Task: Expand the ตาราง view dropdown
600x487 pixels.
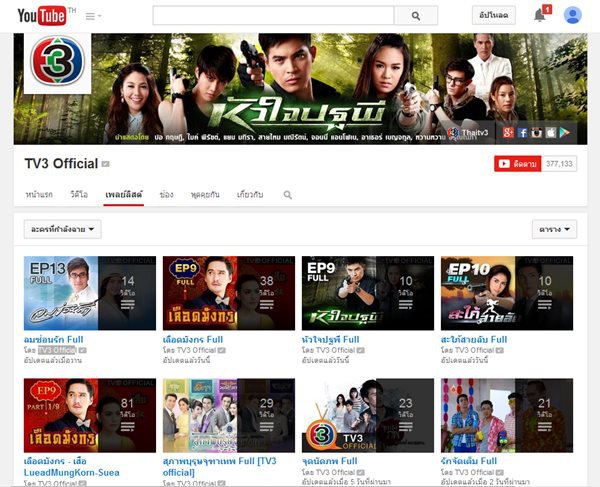Action: (554, 229)
